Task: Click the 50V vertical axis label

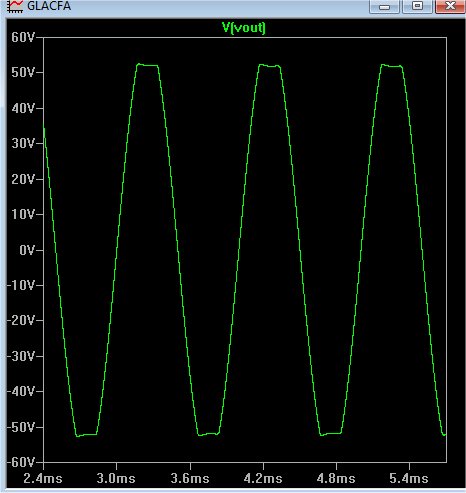Action: (x=23, y=72)
